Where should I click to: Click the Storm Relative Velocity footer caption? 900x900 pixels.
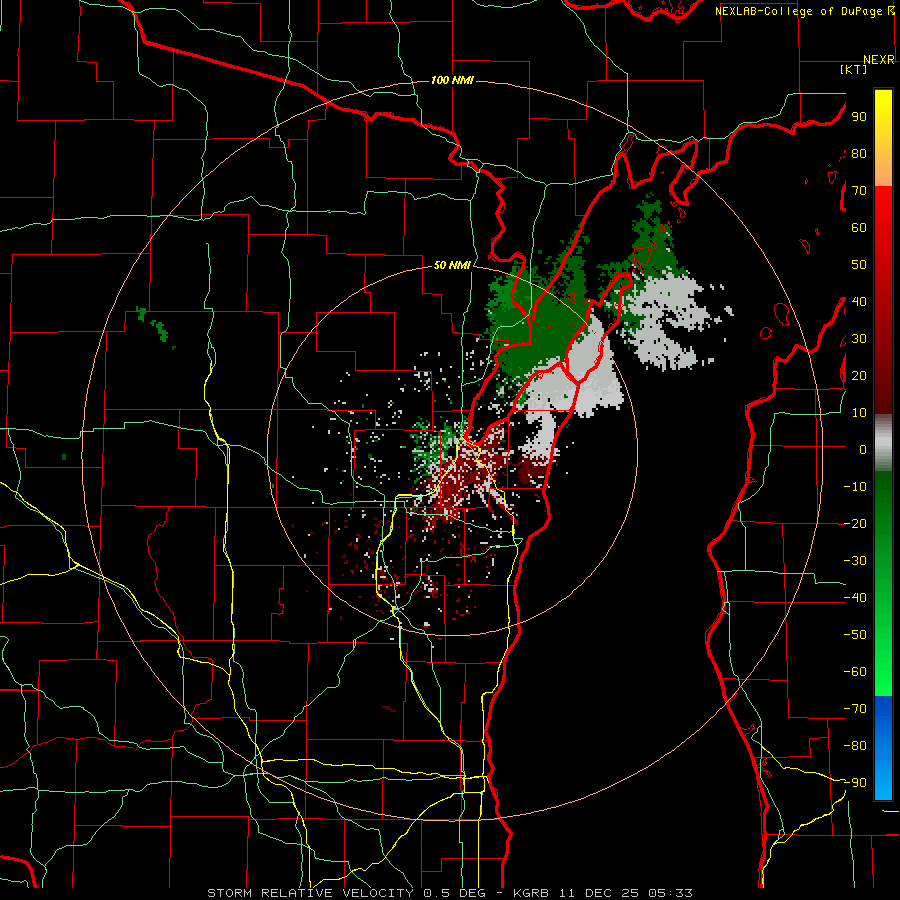click(450, 893)
